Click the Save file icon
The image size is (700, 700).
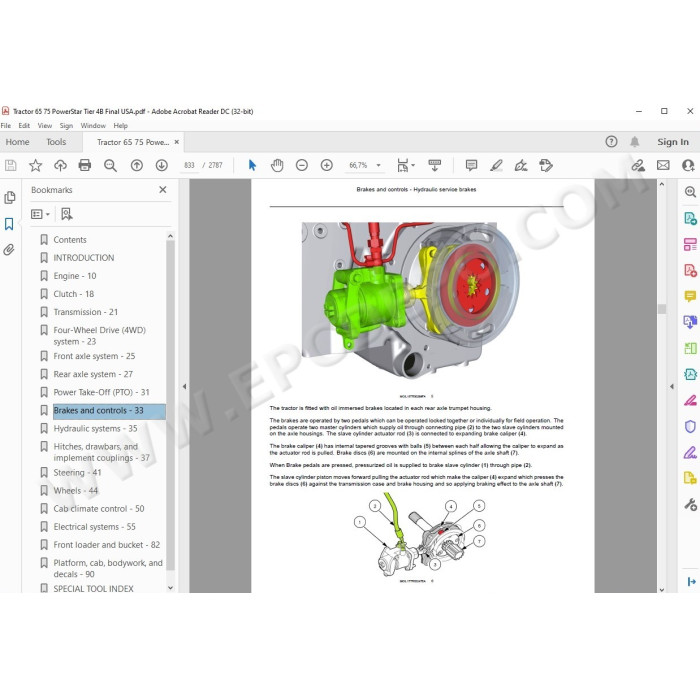[x=10, y=166]
